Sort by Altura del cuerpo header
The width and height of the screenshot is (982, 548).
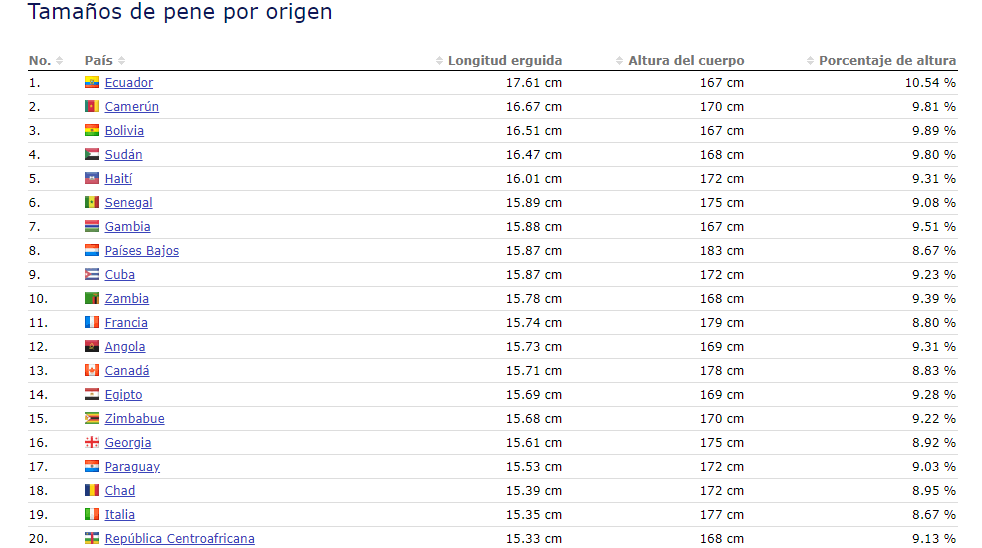tap(685, 61)
